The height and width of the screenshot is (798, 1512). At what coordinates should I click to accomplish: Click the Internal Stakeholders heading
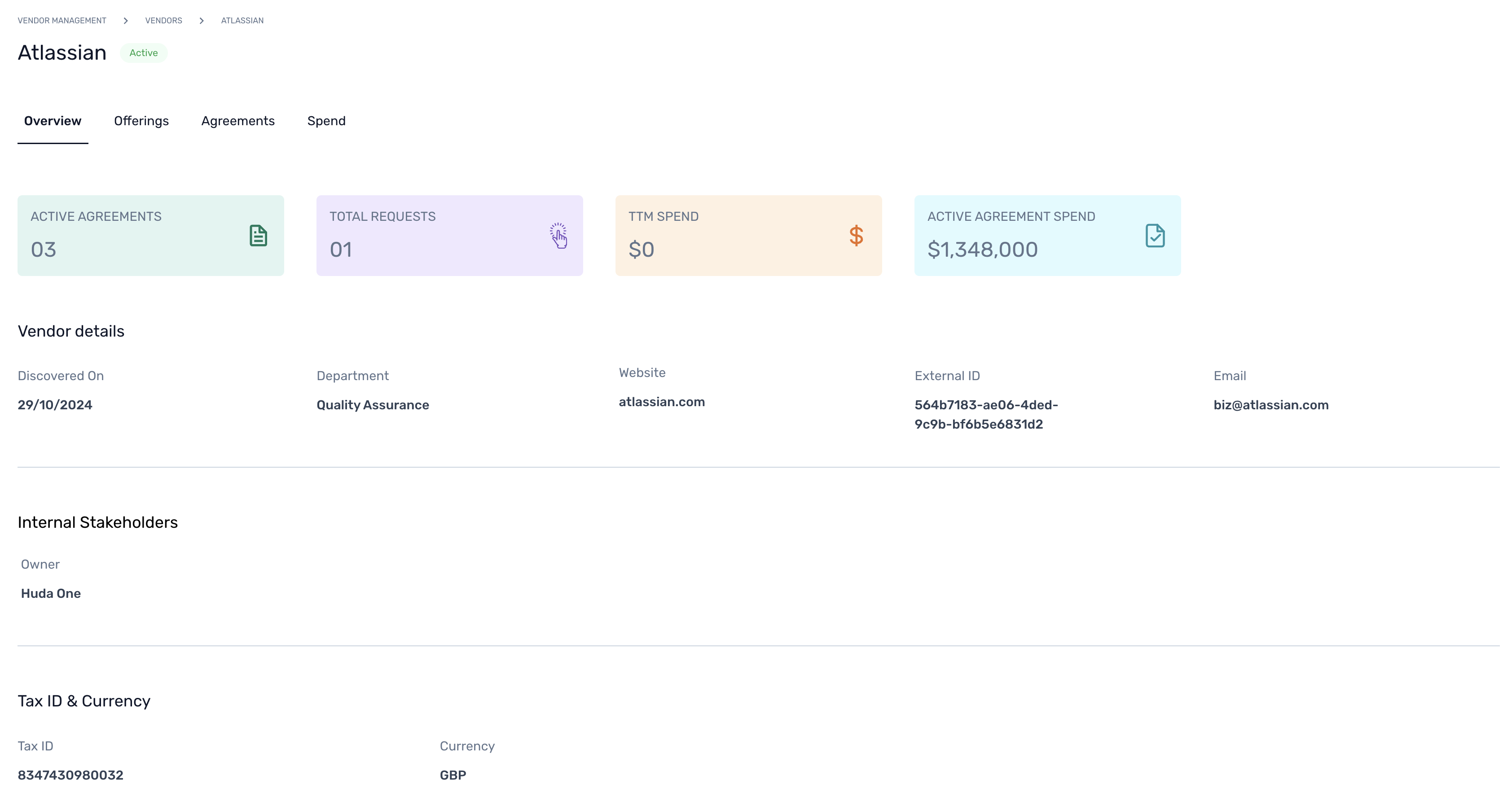tap(97, 522)
